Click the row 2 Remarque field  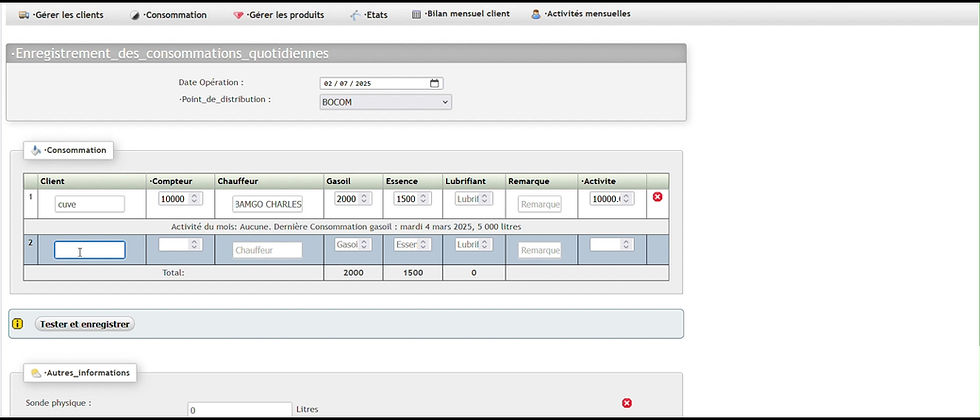pyautogui.click(x=539, y=250)
